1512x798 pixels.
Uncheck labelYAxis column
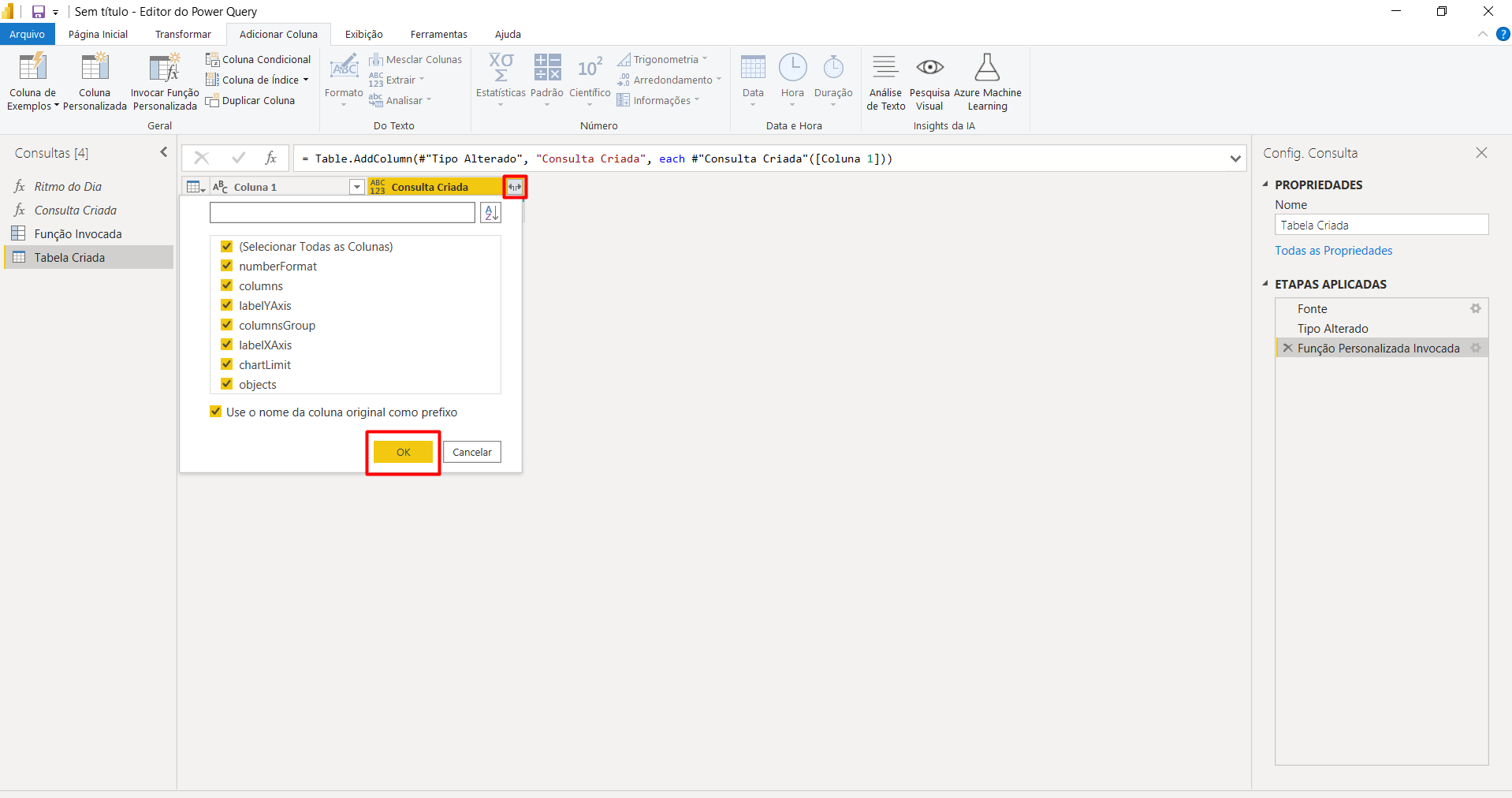click(x=226, y=305)
